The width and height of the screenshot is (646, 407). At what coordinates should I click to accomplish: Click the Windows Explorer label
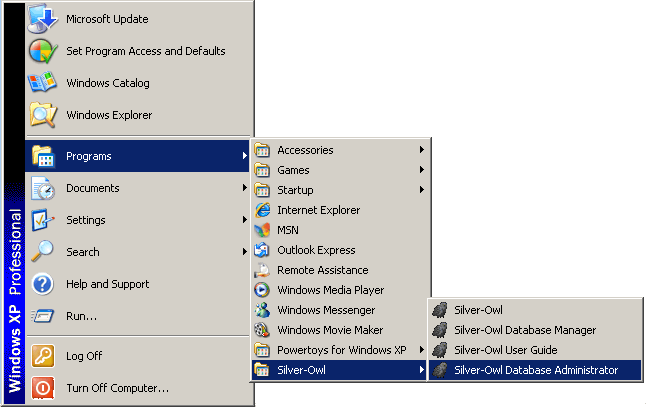(109, 115)
